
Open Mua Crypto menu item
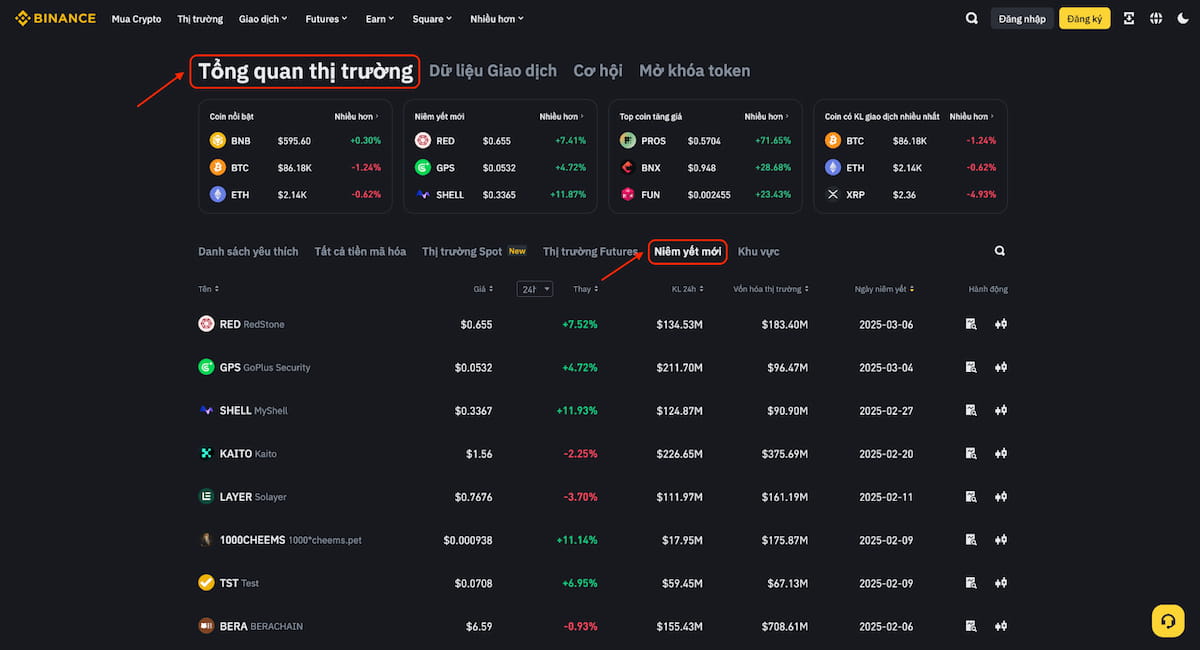pyautogui.click(x=136, y=19)
